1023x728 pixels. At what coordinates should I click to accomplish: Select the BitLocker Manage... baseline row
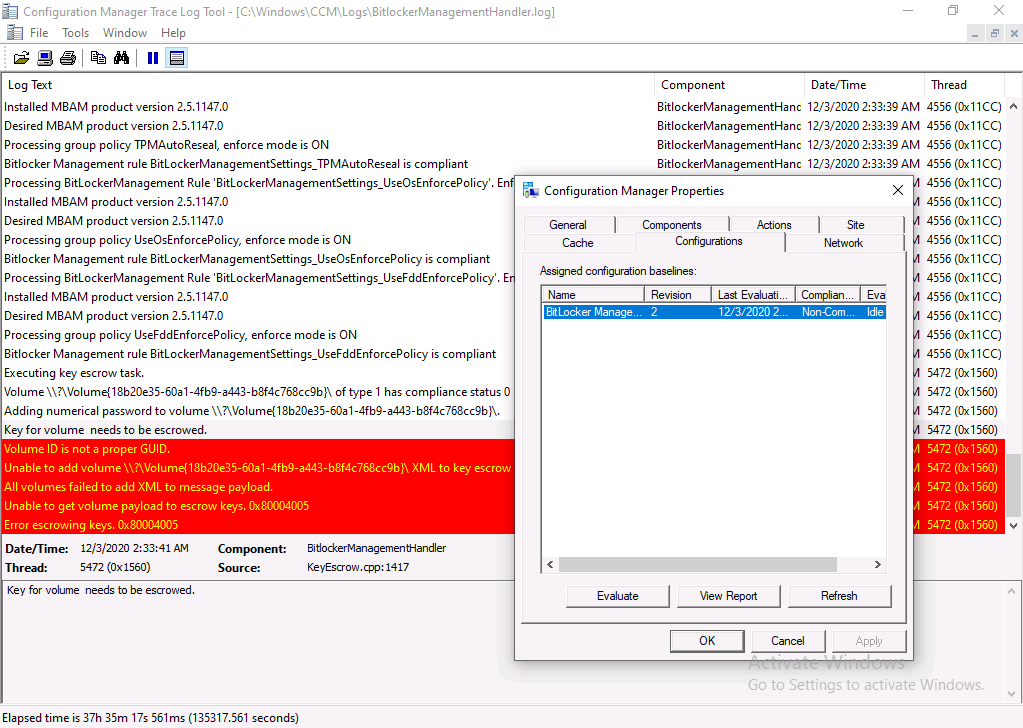point(714,312)
